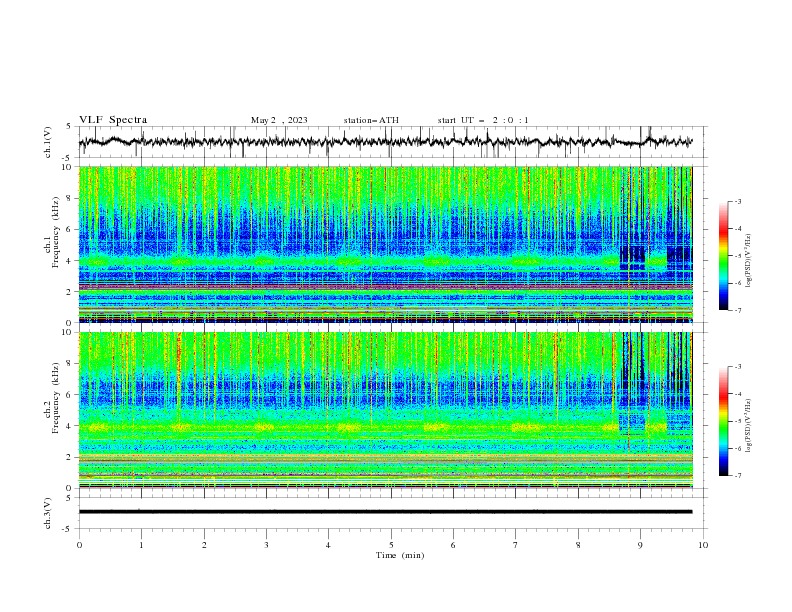Screen dimensions: 792x612
Task: Click the ch.2 color bar "log(PSD)(V²/Hz)" label
Action: coord(749,427)
